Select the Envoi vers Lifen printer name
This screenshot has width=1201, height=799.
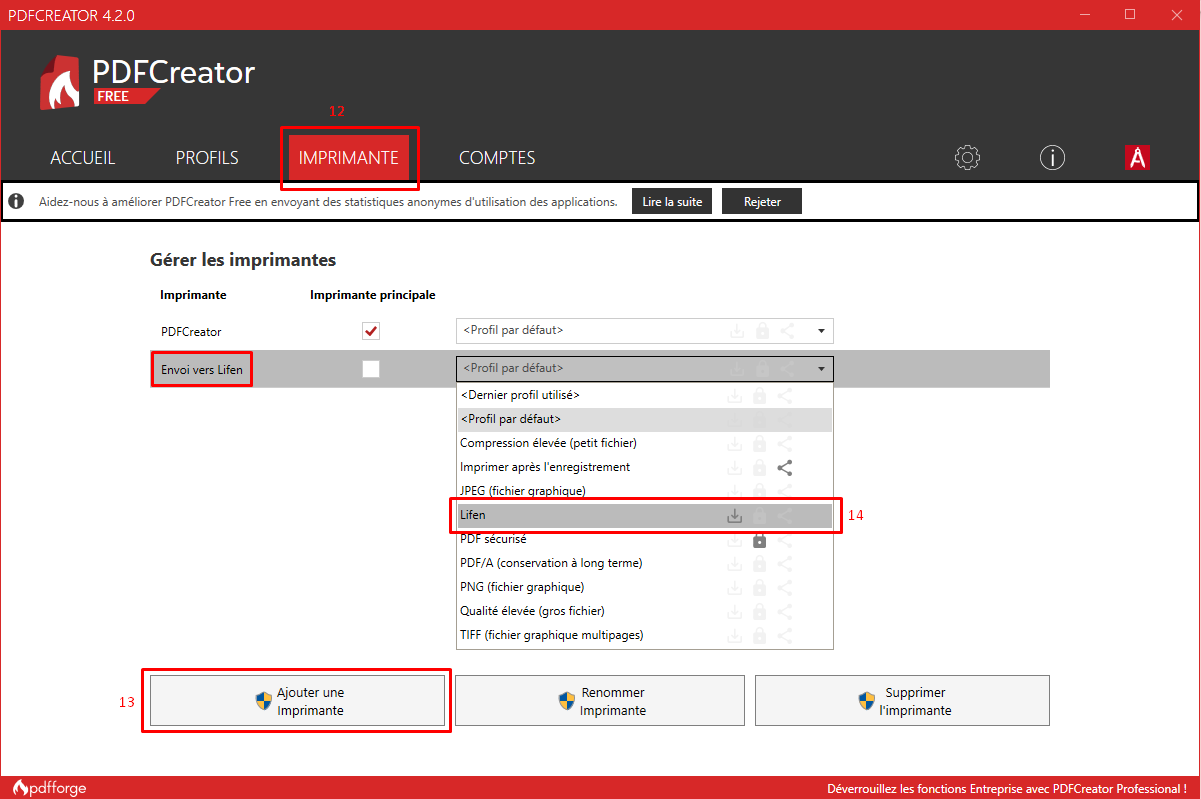pyautogui.click(x=201, y=369)
